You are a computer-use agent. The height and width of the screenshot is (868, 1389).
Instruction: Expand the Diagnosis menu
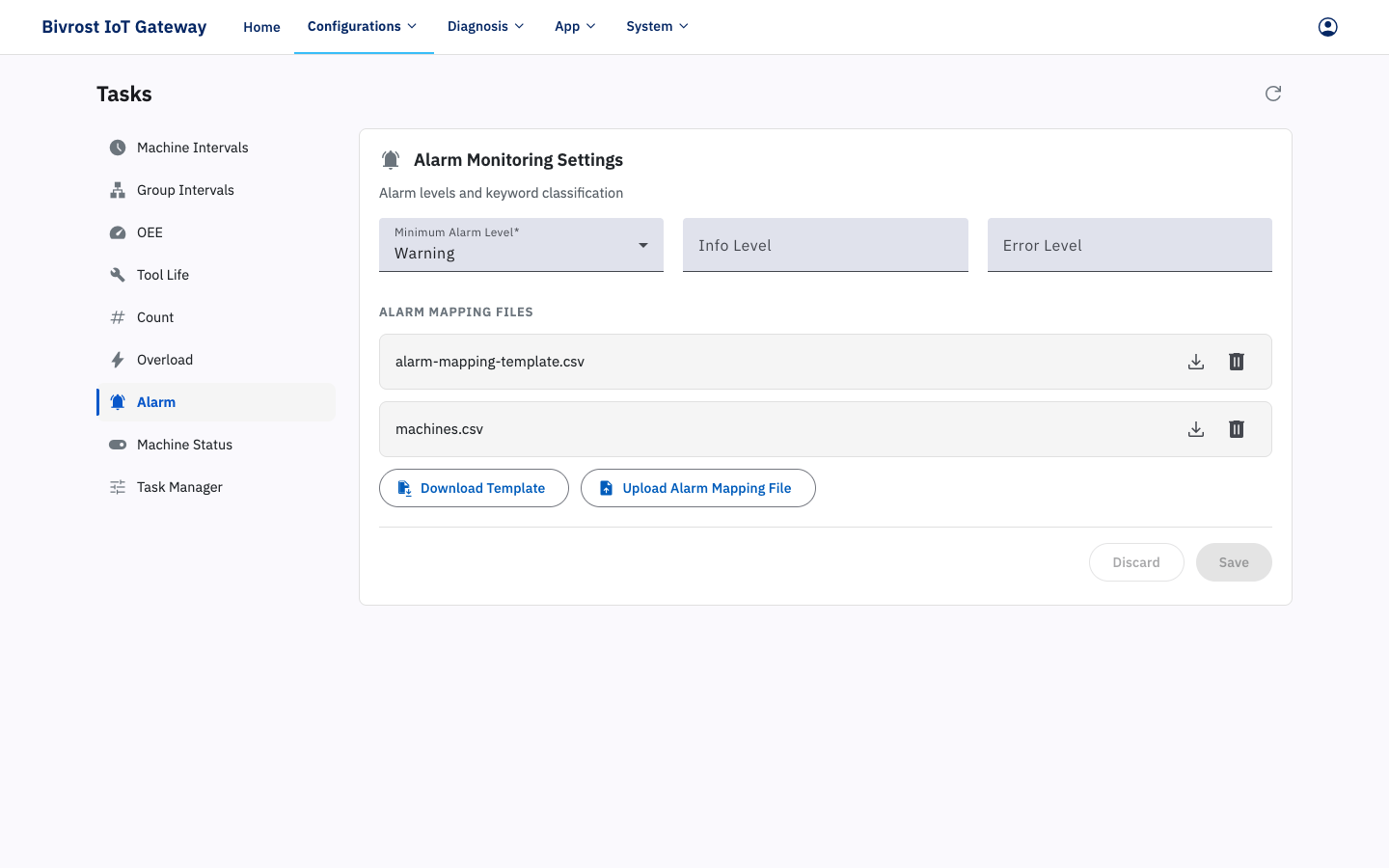click(x=486, y=27)
